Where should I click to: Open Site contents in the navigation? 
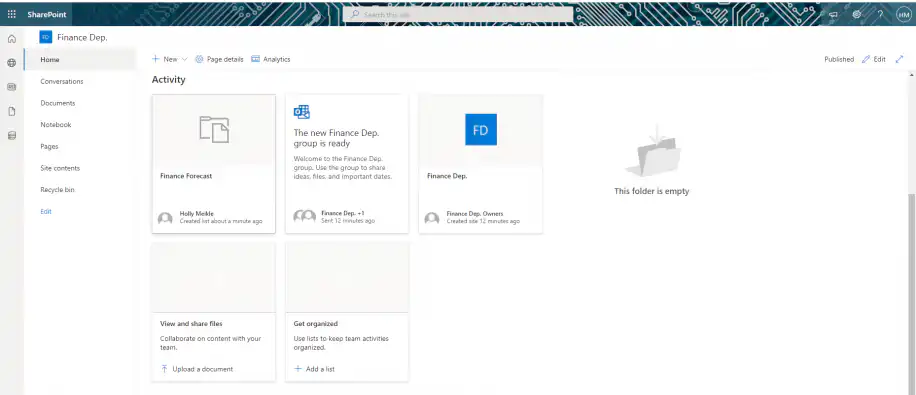pos(60,168)
